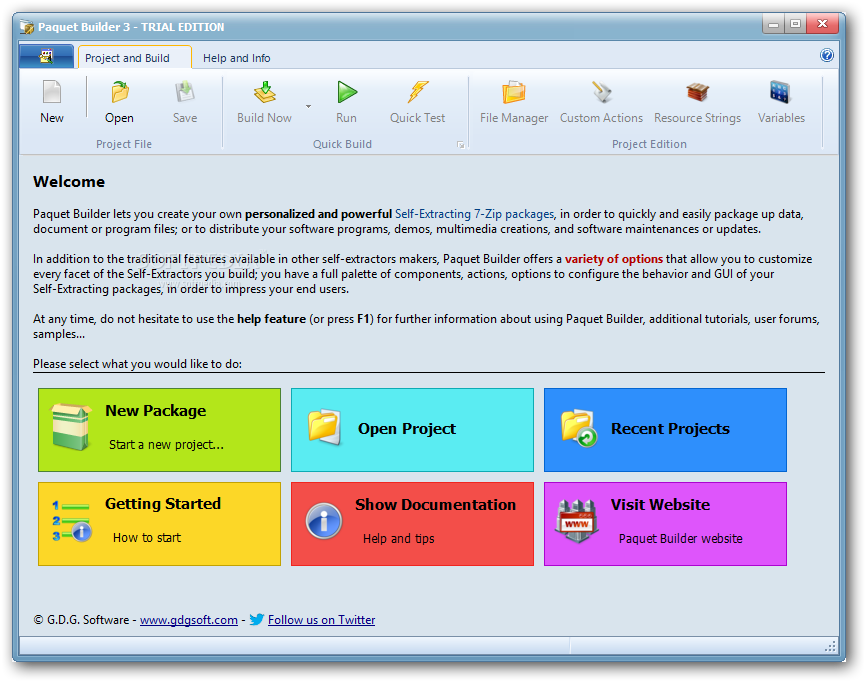Click the New Package box icon
This screenshot has width=866, height=682.
pyautogui.click(x=70, y=426)
